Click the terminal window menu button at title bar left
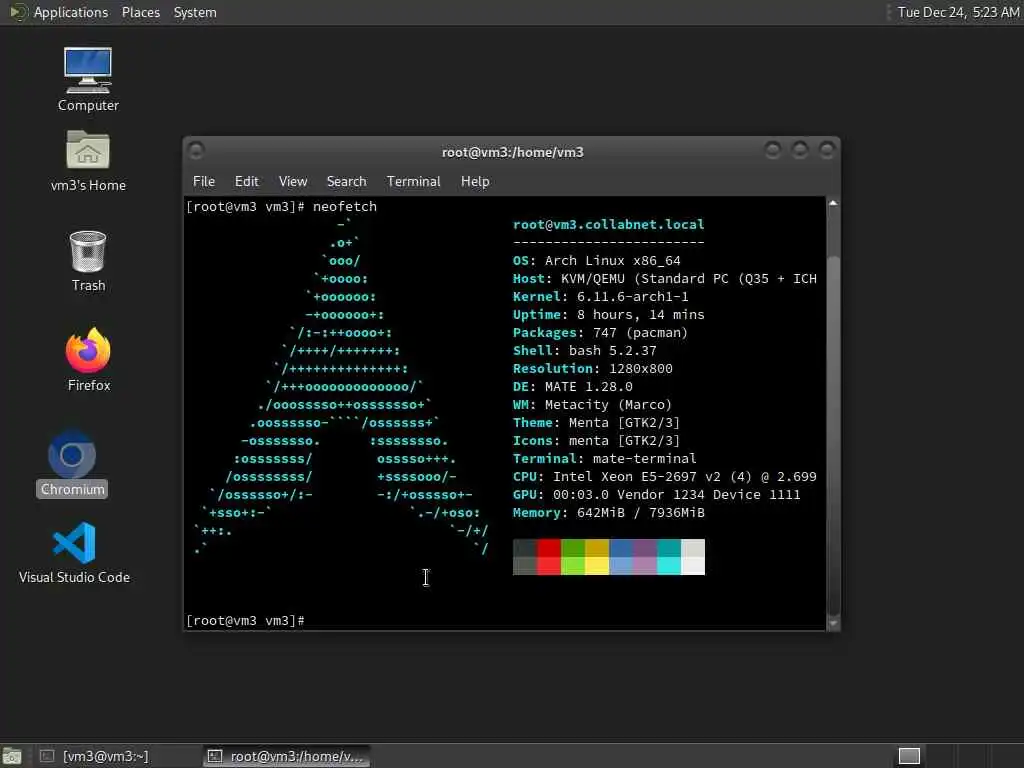The width and height of the screenshot is (1024, 768). coord(196,151)
